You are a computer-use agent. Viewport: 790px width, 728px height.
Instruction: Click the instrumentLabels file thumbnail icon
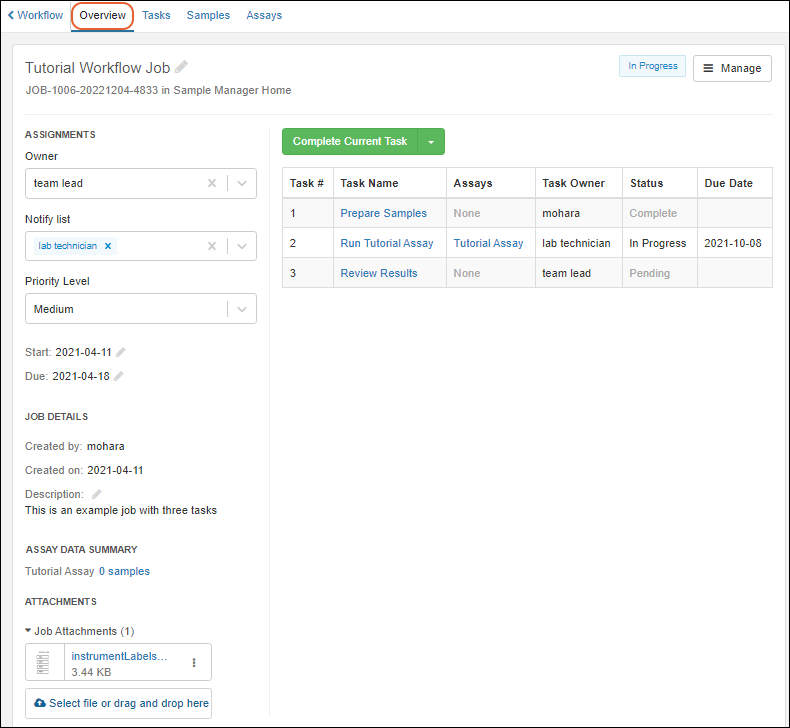[43, 662]
